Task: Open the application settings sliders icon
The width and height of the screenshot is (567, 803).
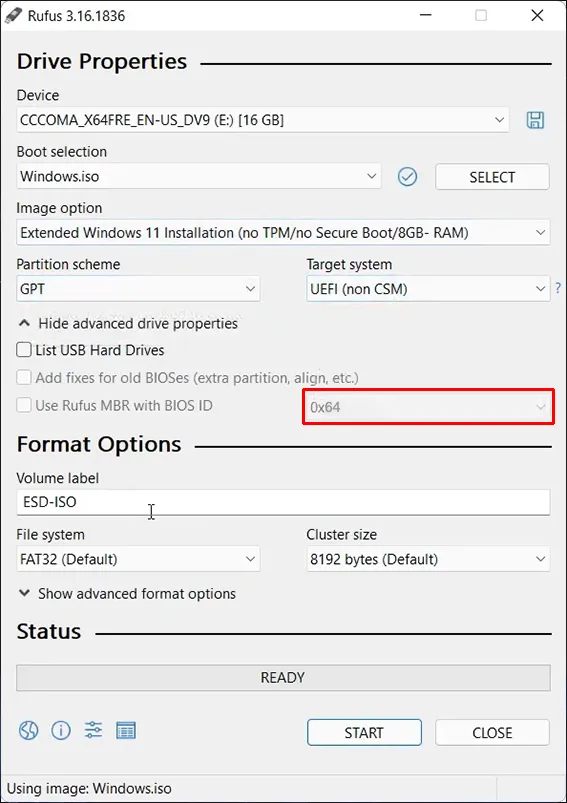Action: [93, 730]
